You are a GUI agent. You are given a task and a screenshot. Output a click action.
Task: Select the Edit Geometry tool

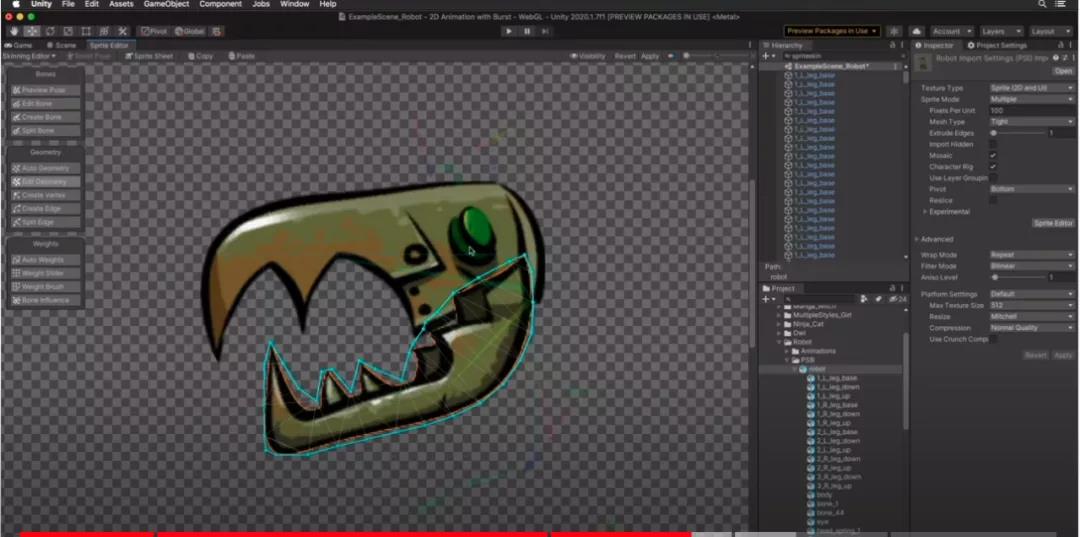[x=45, y=182]
